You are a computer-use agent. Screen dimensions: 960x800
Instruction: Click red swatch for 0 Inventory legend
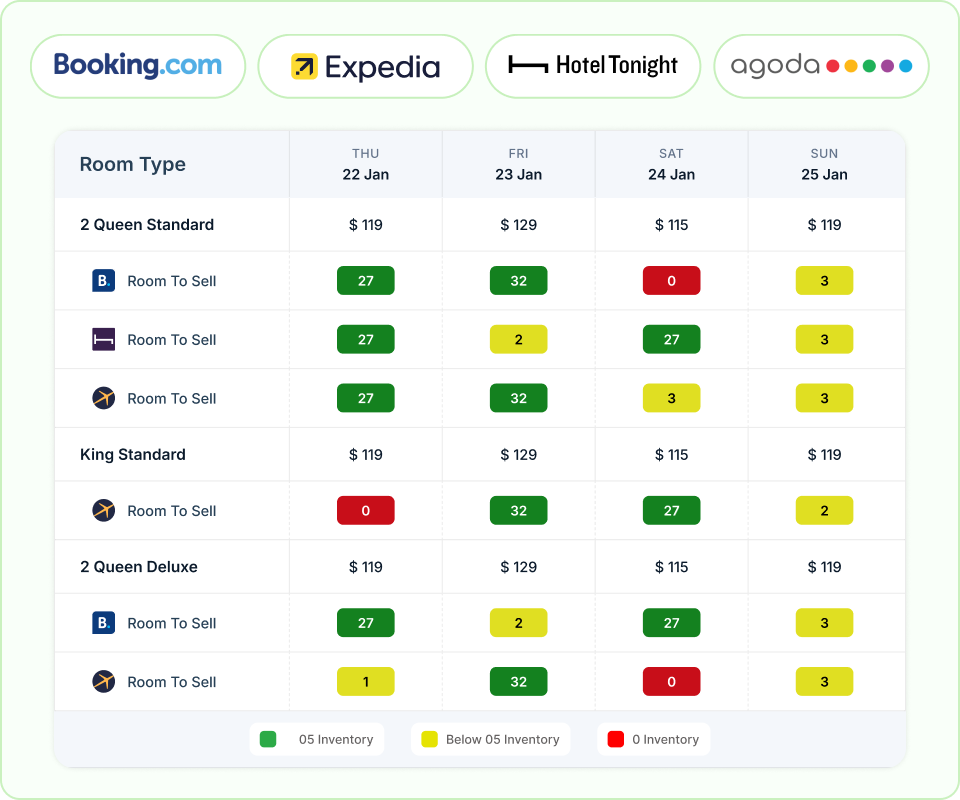point(615,739)
